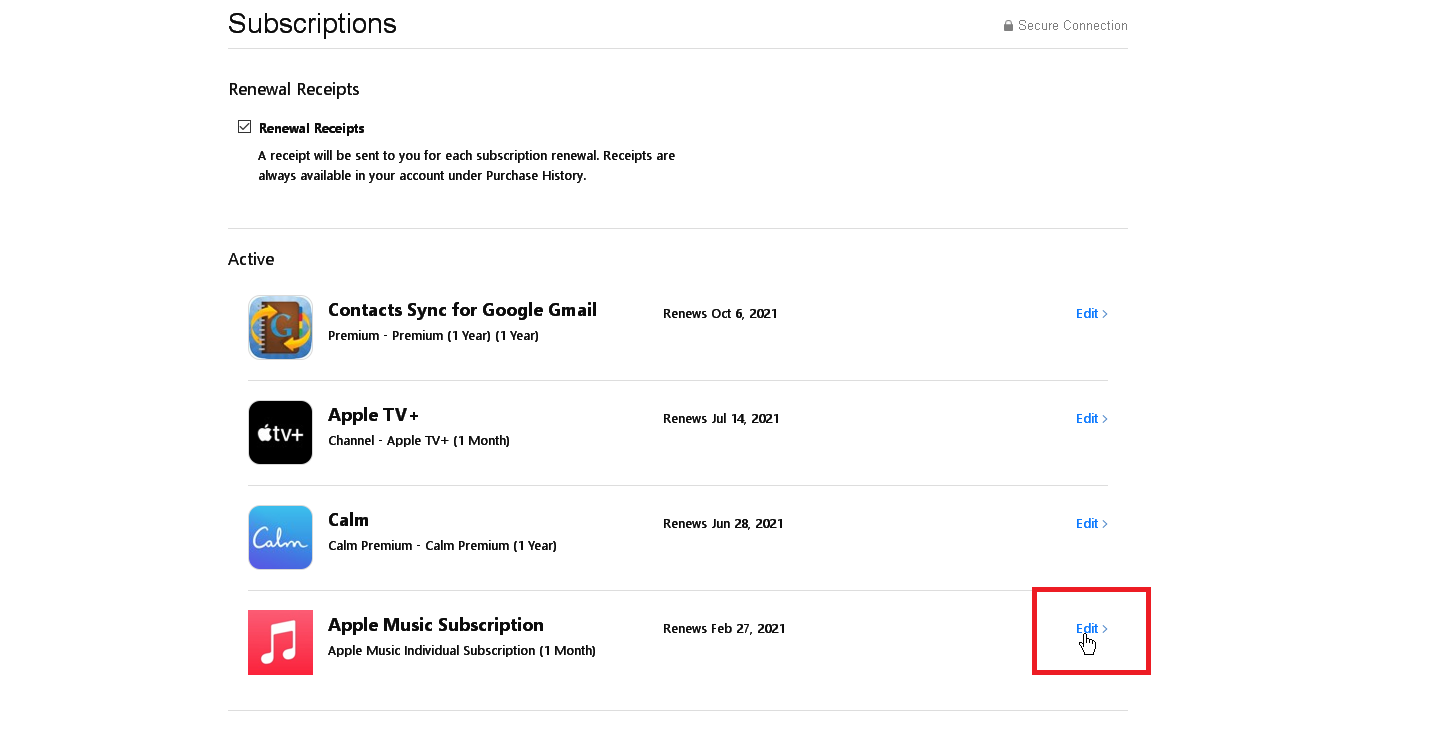1441x737 pixels.
Task: Click the Calm app icon
Action: point(280,537)
